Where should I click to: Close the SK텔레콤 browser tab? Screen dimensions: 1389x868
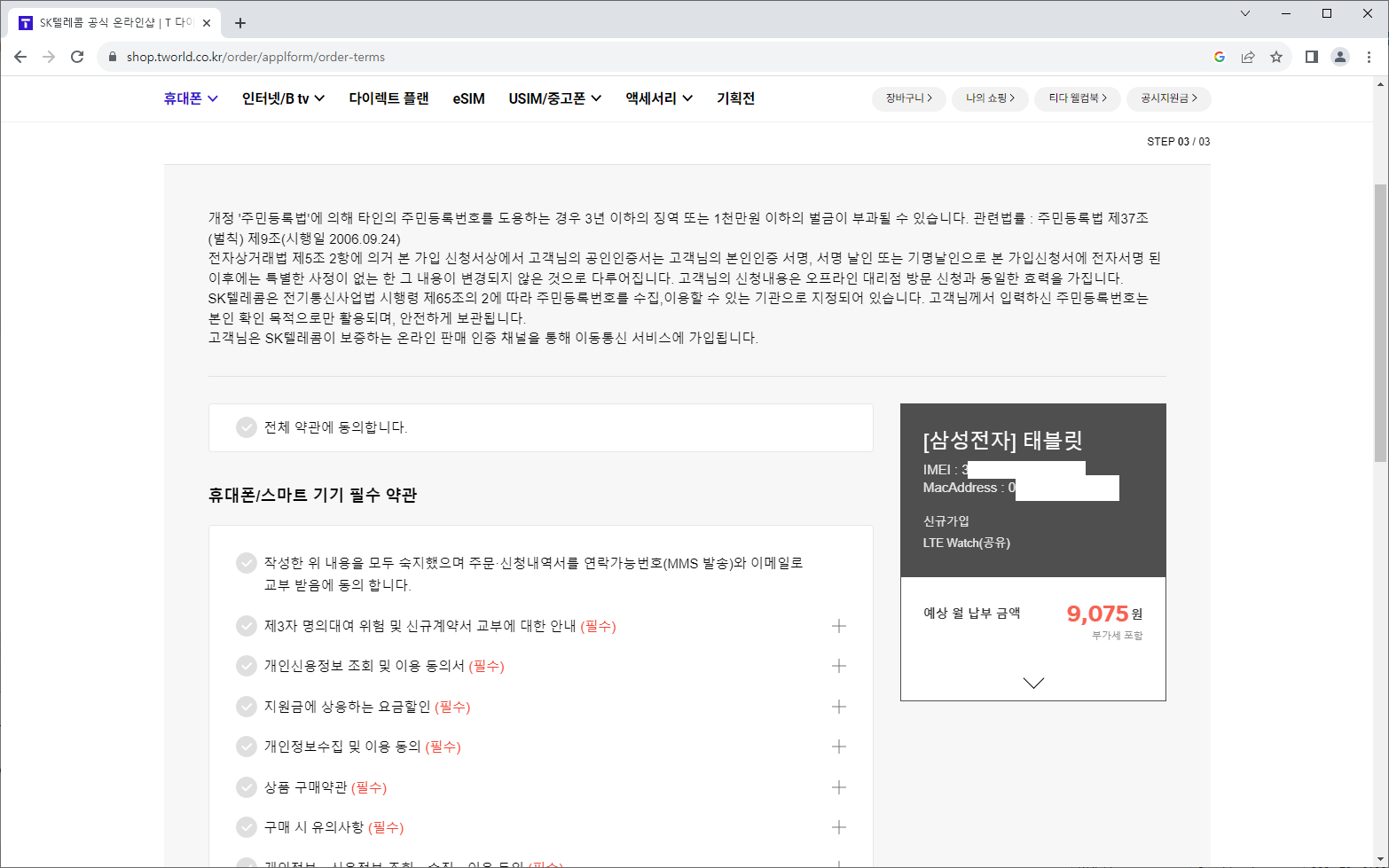[x=208, y=23]
